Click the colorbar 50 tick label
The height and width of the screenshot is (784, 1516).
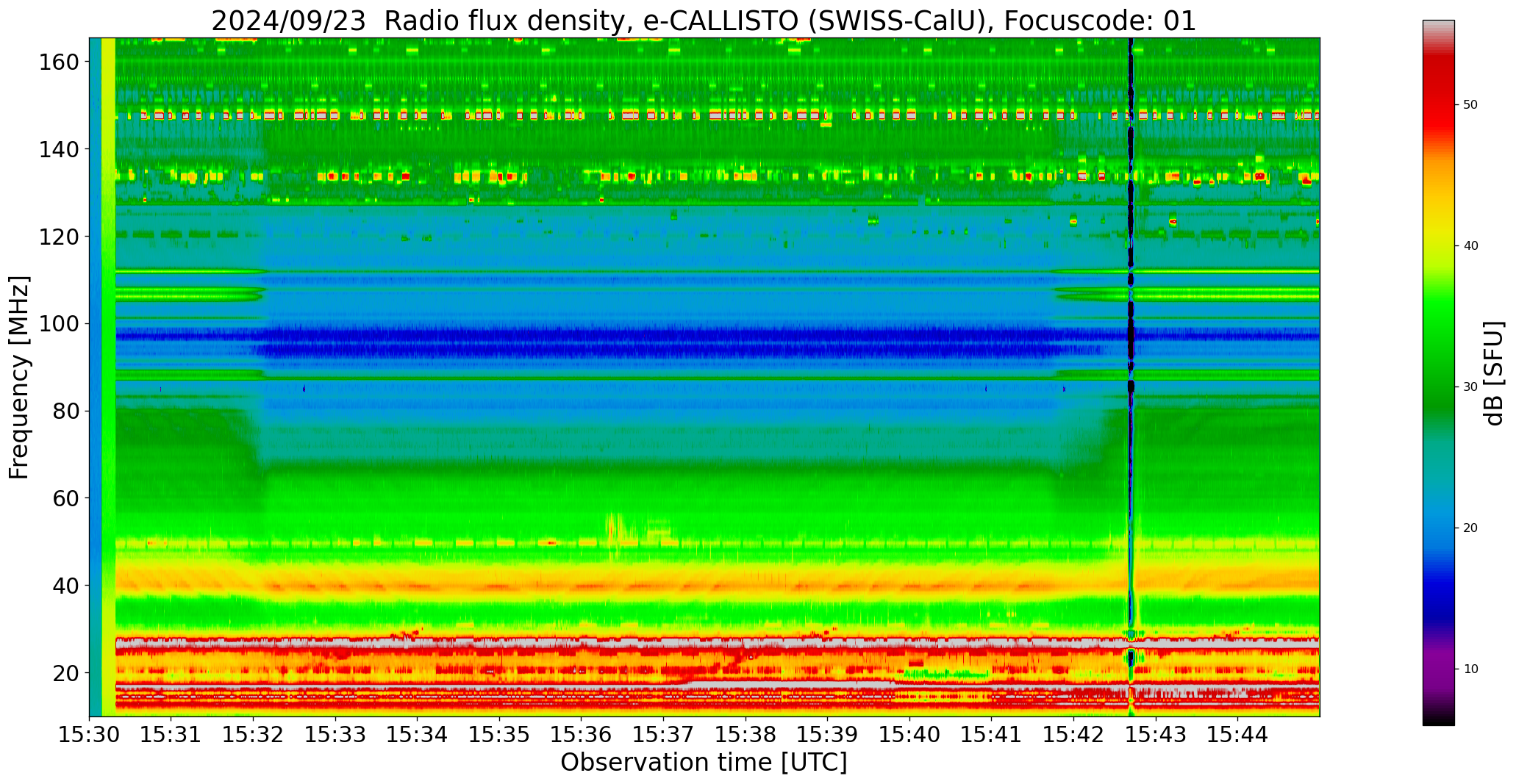[x=1470, y=104]
